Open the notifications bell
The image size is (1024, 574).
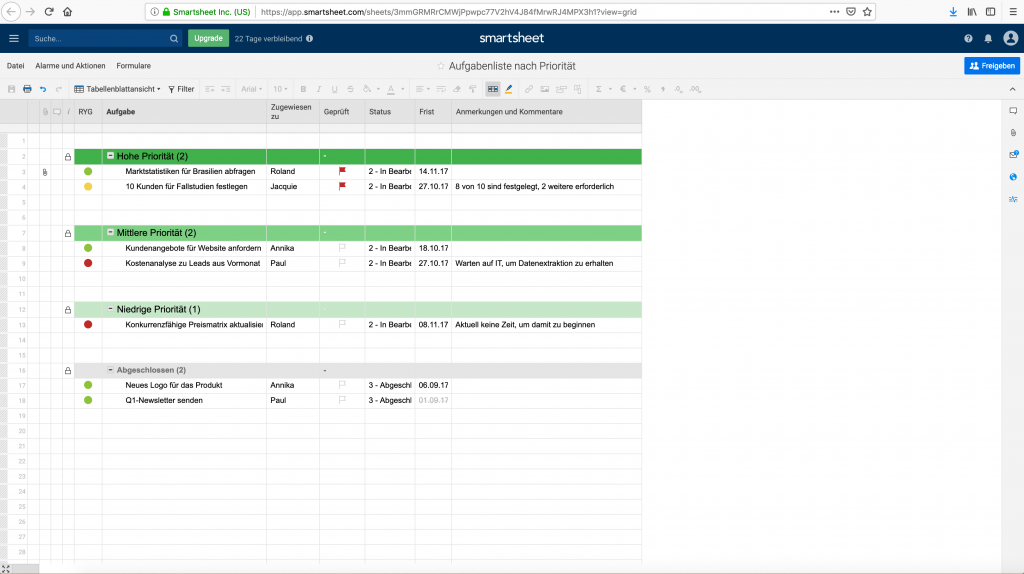[x=988, y=38]
